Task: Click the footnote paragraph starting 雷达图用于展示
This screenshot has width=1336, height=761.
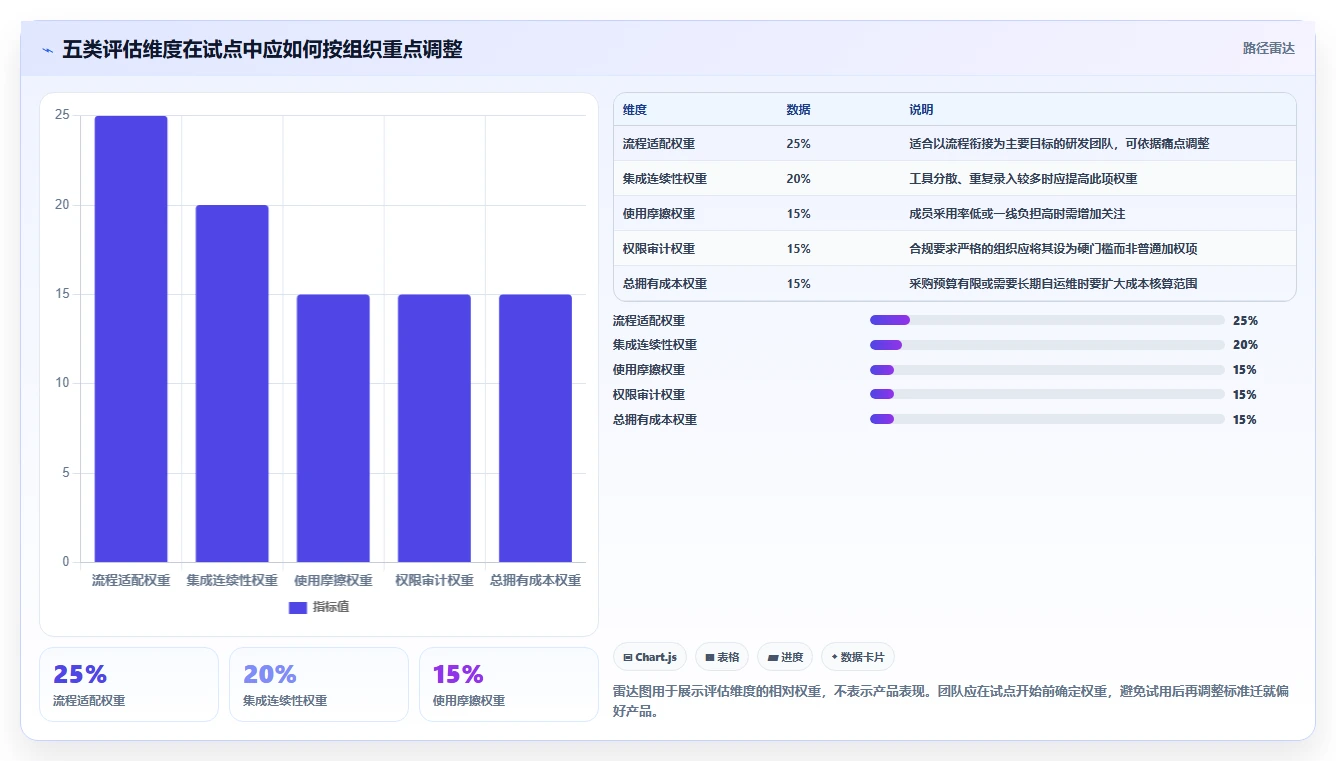Action: tap(950, 702)
